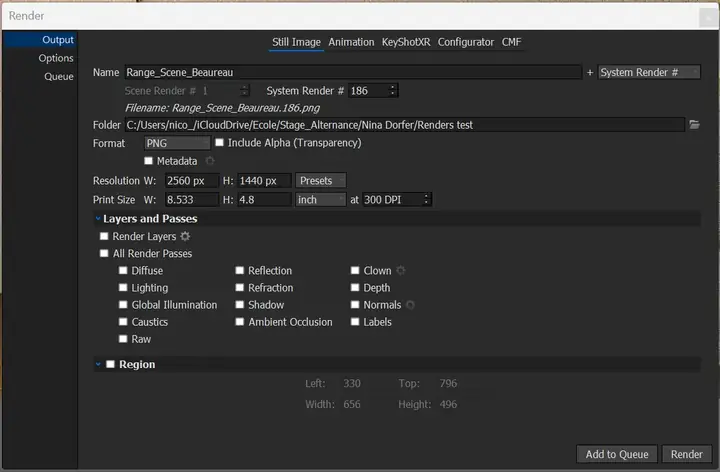Screen dimensions: 720x472
Task: Click Region Height value 496
Action: 448,405
